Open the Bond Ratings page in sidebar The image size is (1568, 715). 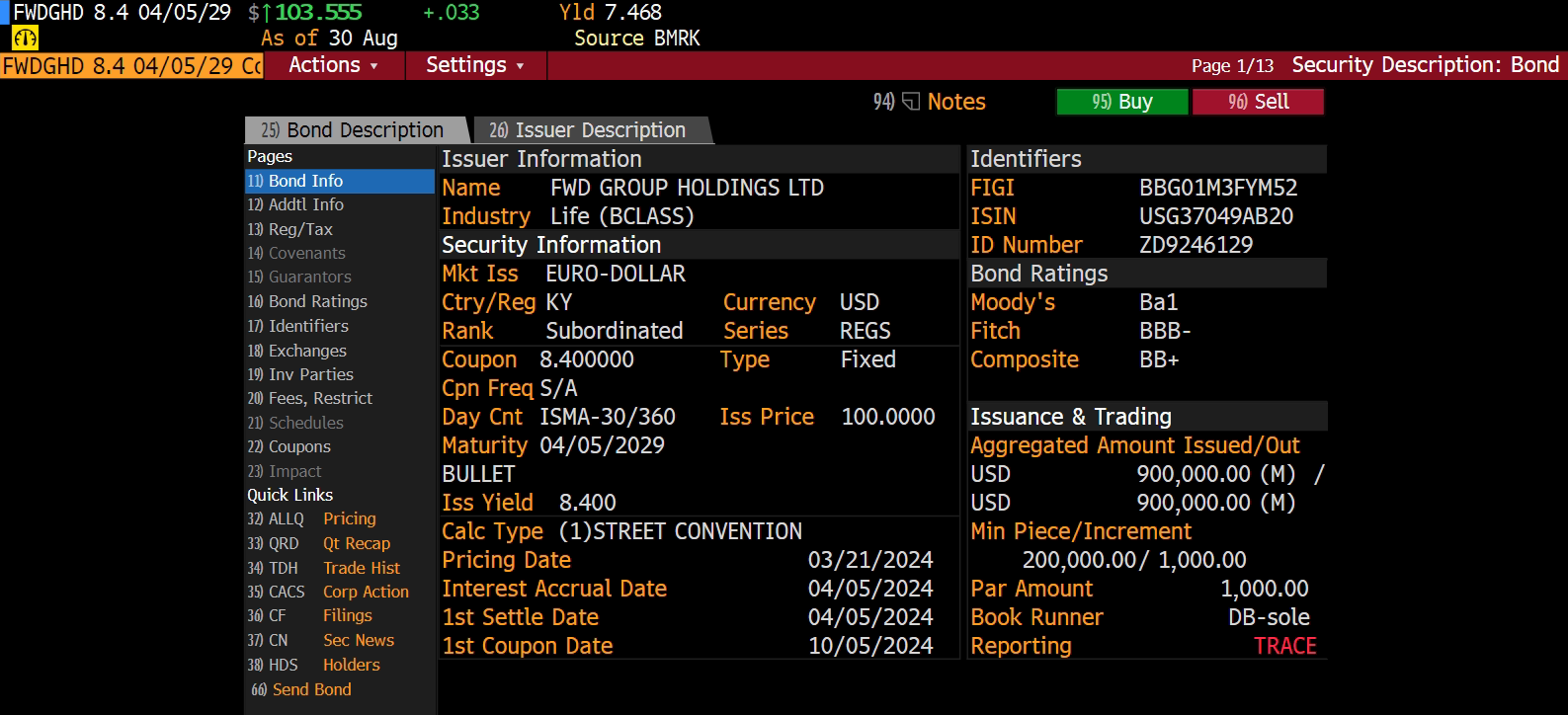pos(340,301)
